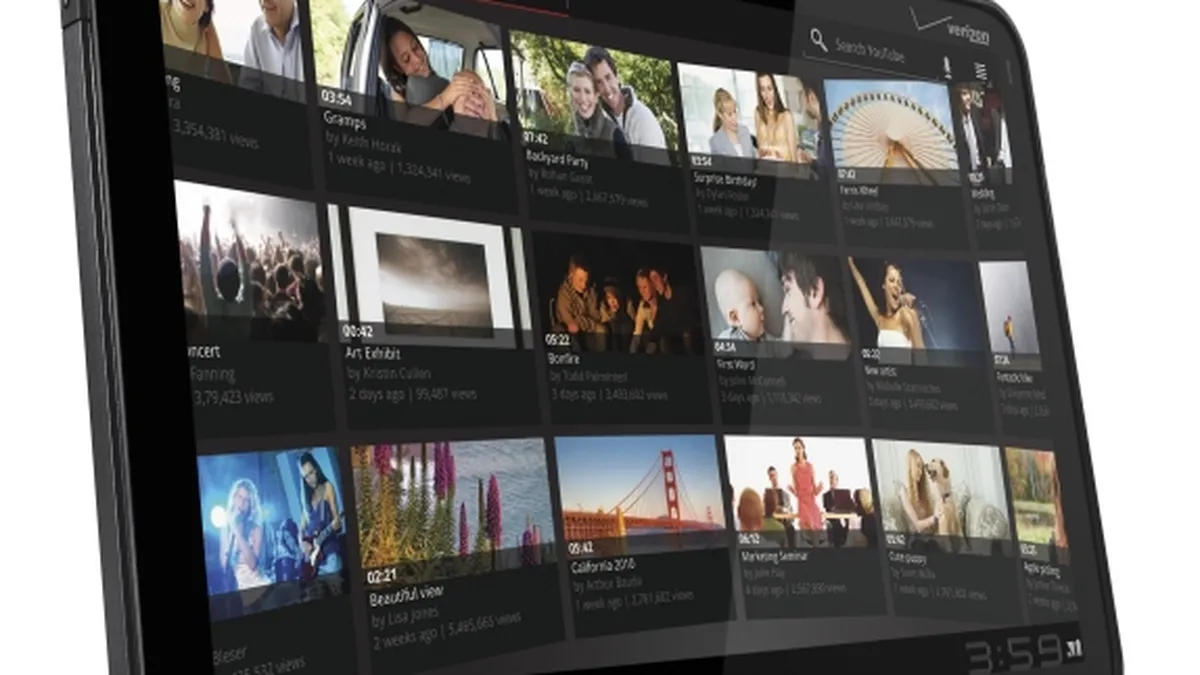Screen dimensions: 1200x675
Task: Click the Verizon carrier logo
Action: click(960, 31)
